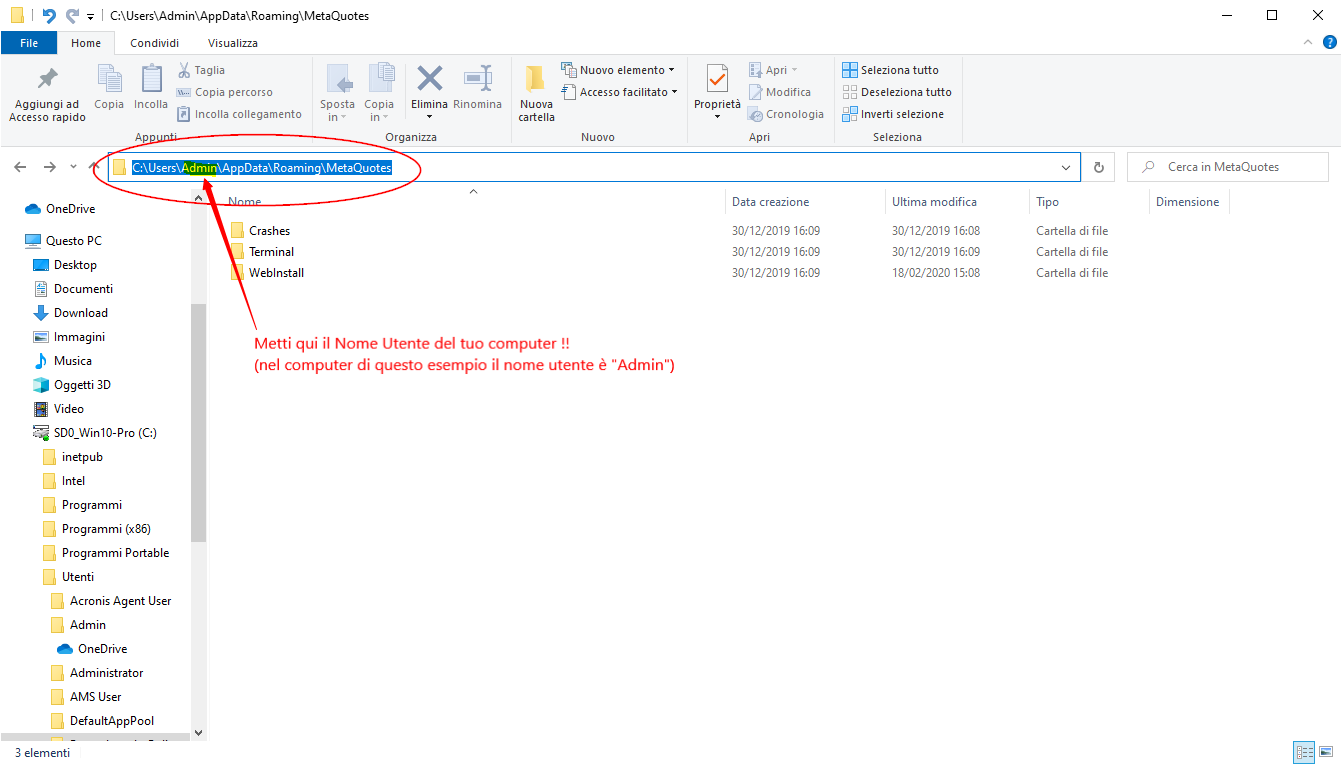Image resolution: width=1342 pixels, height=765 pixels.
Task: Switch to large icons view in status bar
Action: 1326,752
